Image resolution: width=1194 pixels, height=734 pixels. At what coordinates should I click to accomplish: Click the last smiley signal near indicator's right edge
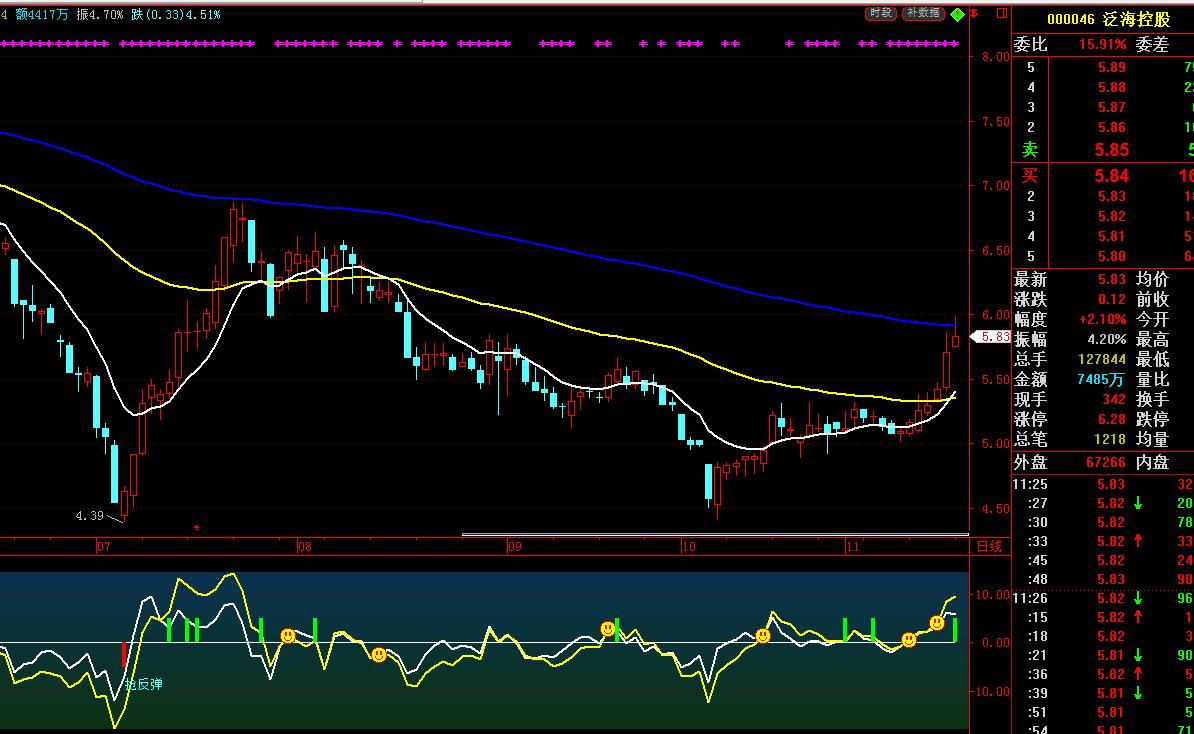[937, 623]
